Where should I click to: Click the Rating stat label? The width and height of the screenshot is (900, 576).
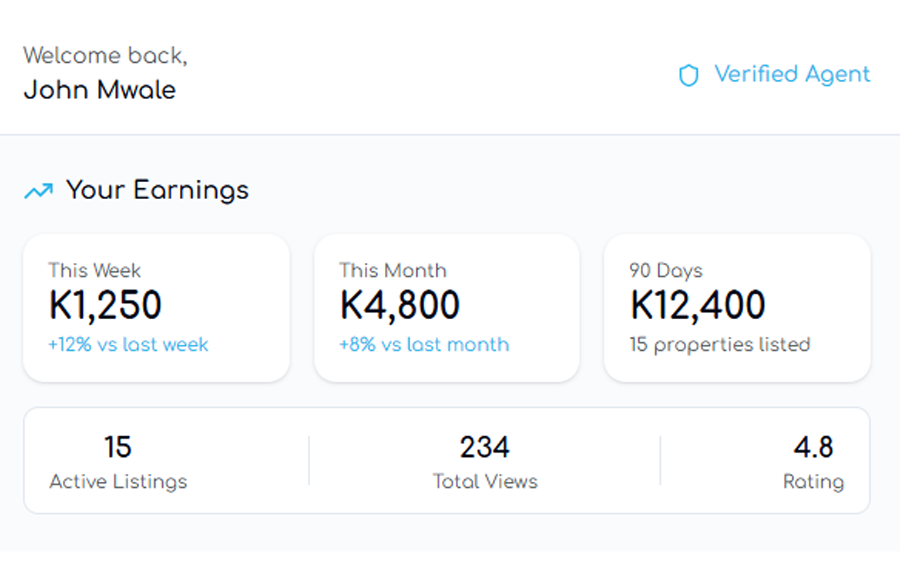pos(813,482)
